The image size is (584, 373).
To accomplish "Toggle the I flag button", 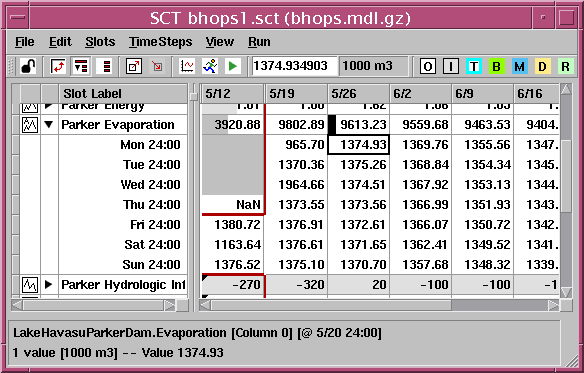I will click(x=451, y=67).
